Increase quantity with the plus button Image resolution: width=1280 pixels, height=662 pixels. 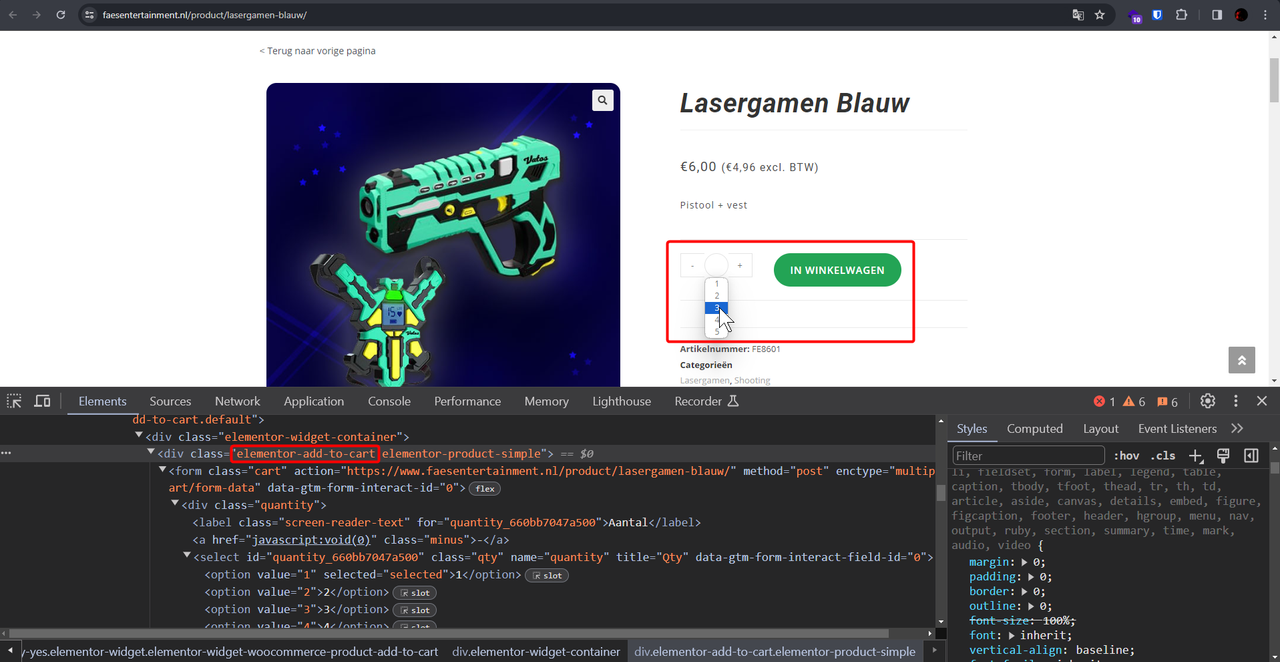(x=740, y=266)
